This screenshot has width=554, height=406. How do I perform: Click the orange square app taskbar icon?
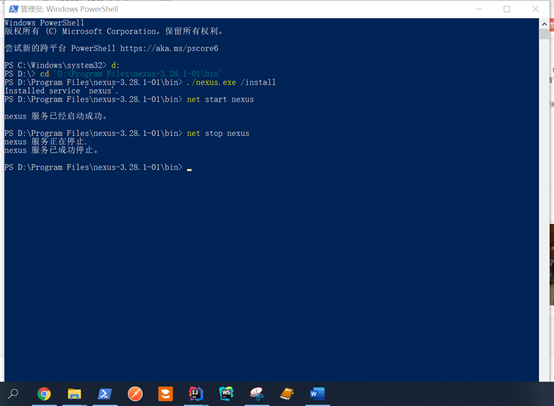coord(166,394)
